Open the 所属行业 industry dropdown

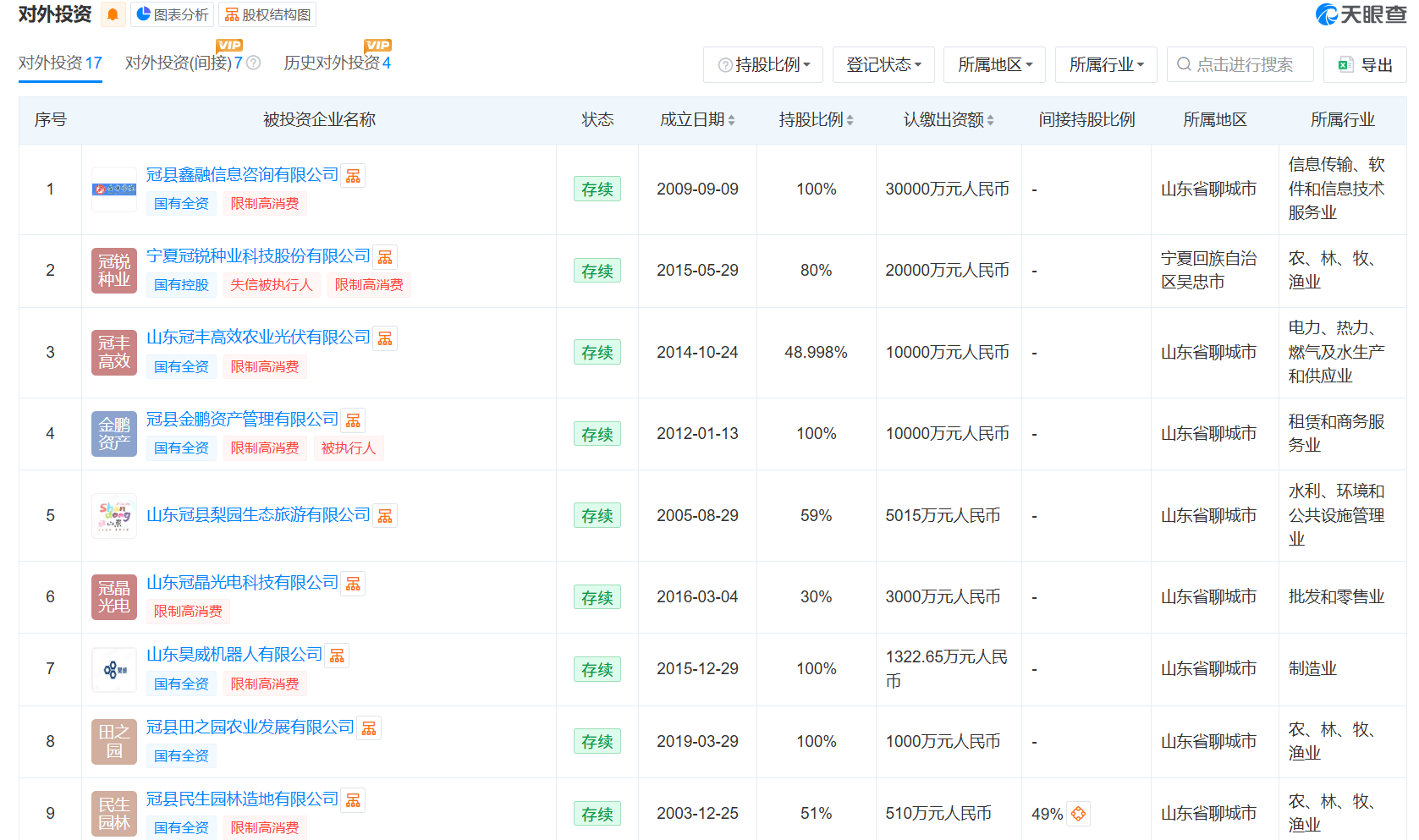point(1106,64)
